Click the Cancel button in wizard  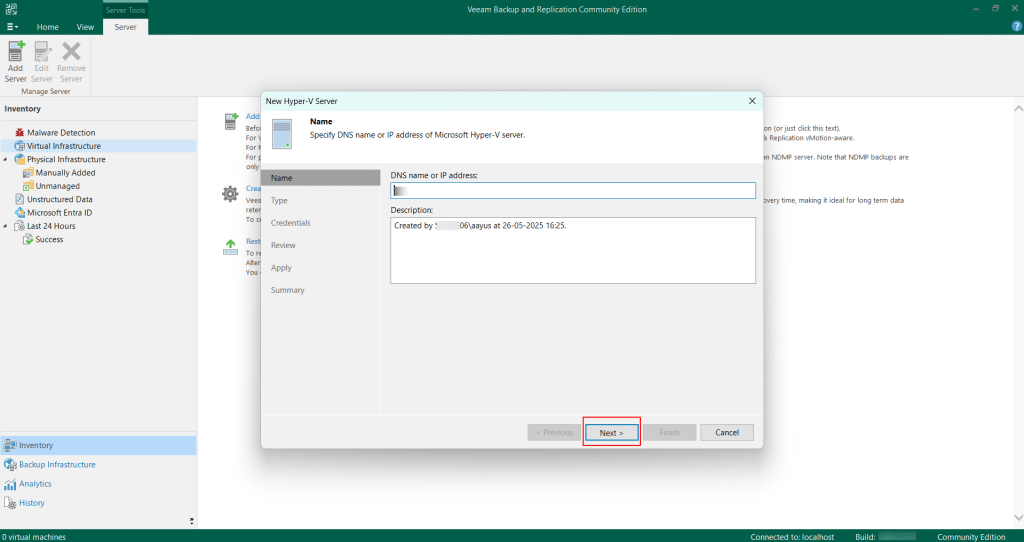point(727,432)
